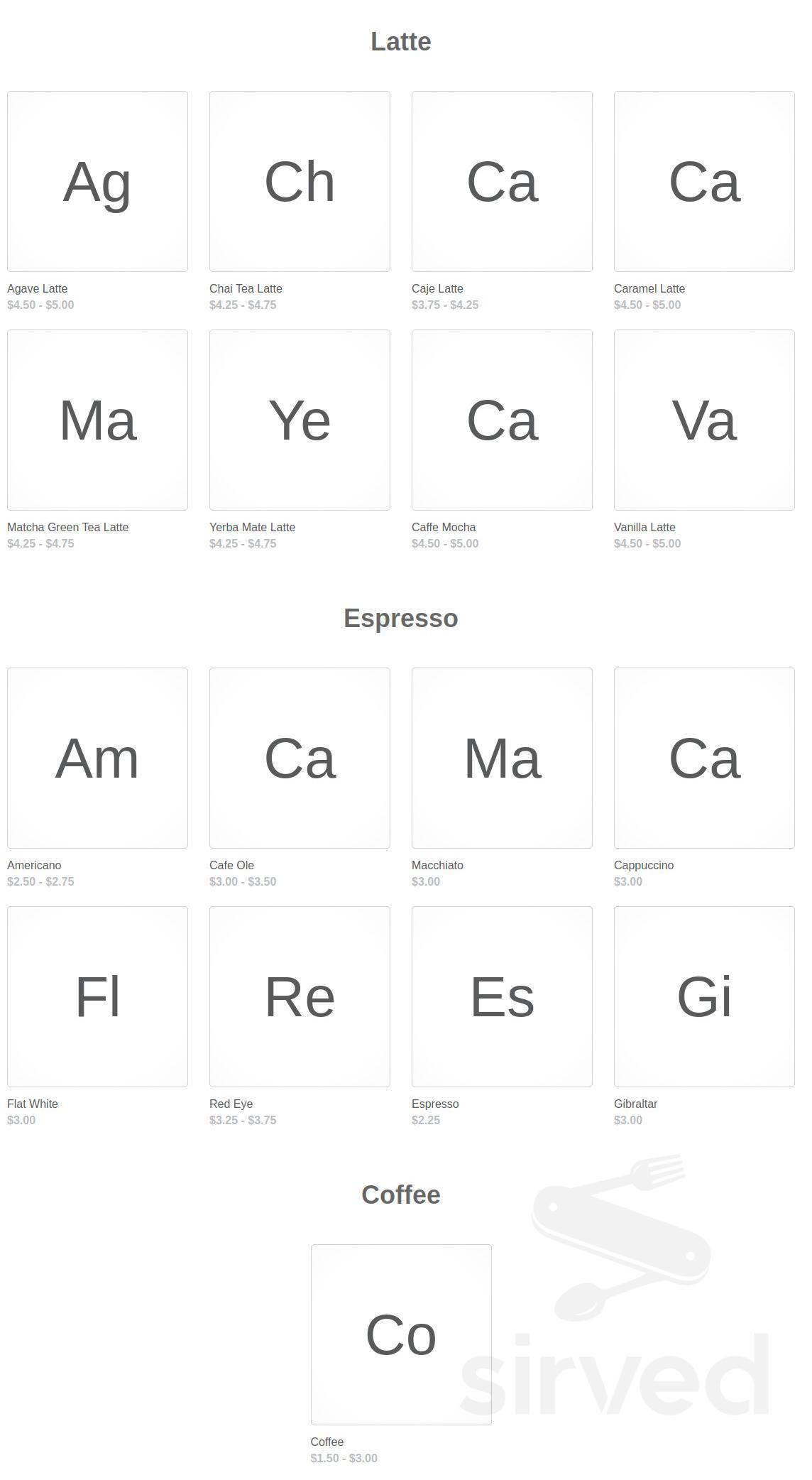Open the Agave Latte tile
This screenshot has width=812, height=1480.
click(x=97, y=181)
